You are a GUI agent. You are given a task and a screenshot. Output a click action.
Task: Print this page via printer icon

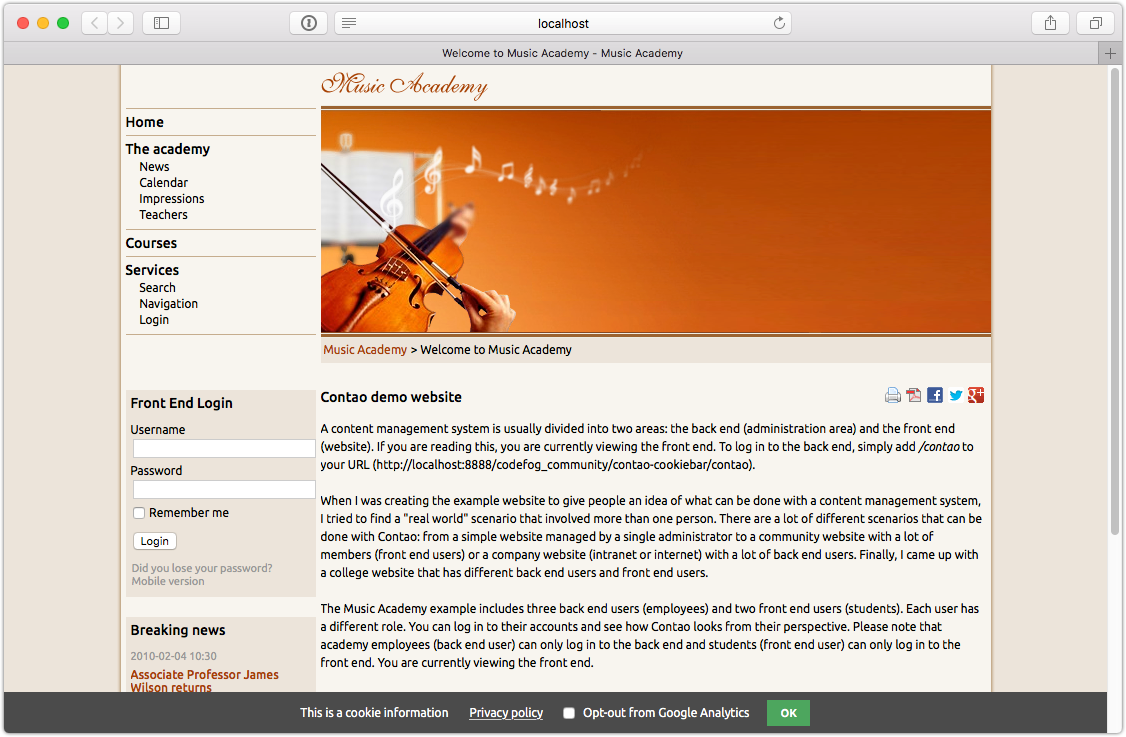coord(893,395)
